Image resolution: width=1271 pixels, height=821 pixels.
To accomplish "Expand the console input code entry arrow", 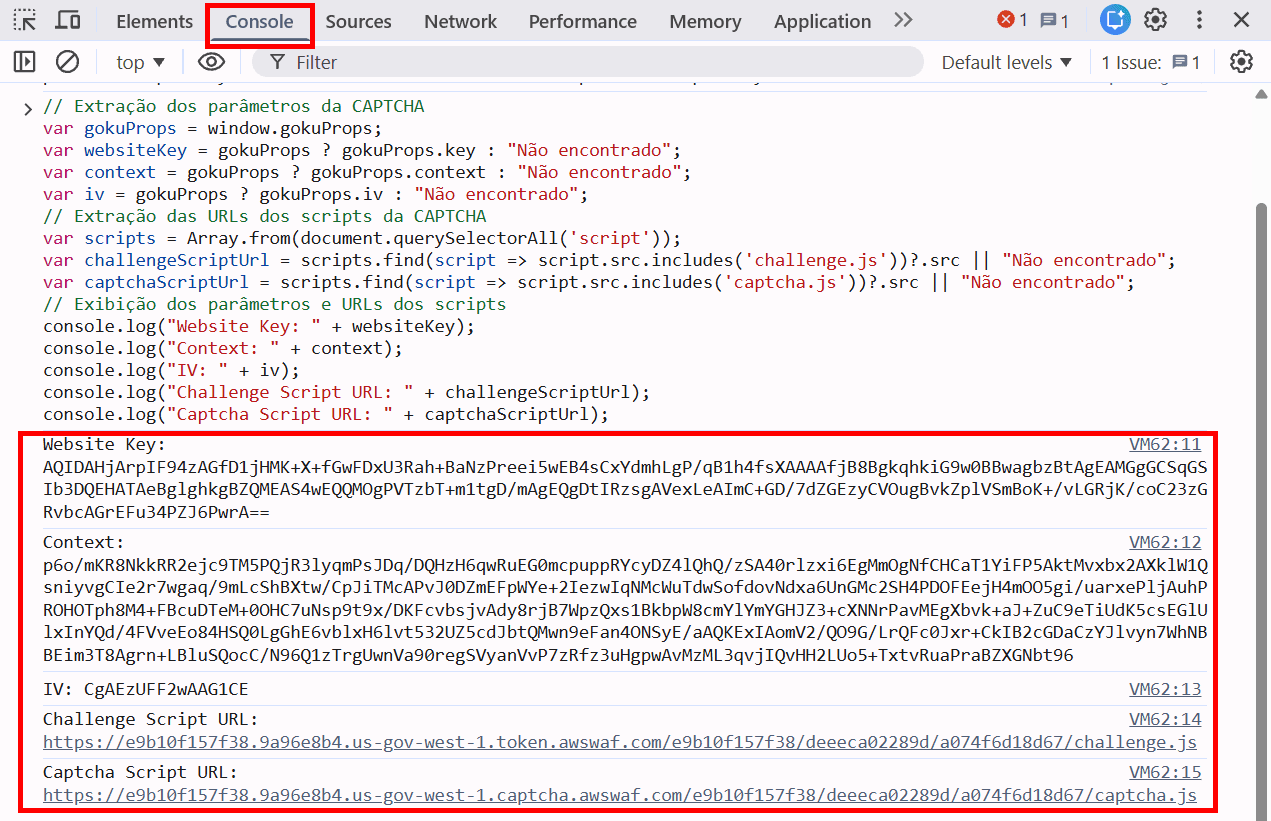I will tap(28, 109).
